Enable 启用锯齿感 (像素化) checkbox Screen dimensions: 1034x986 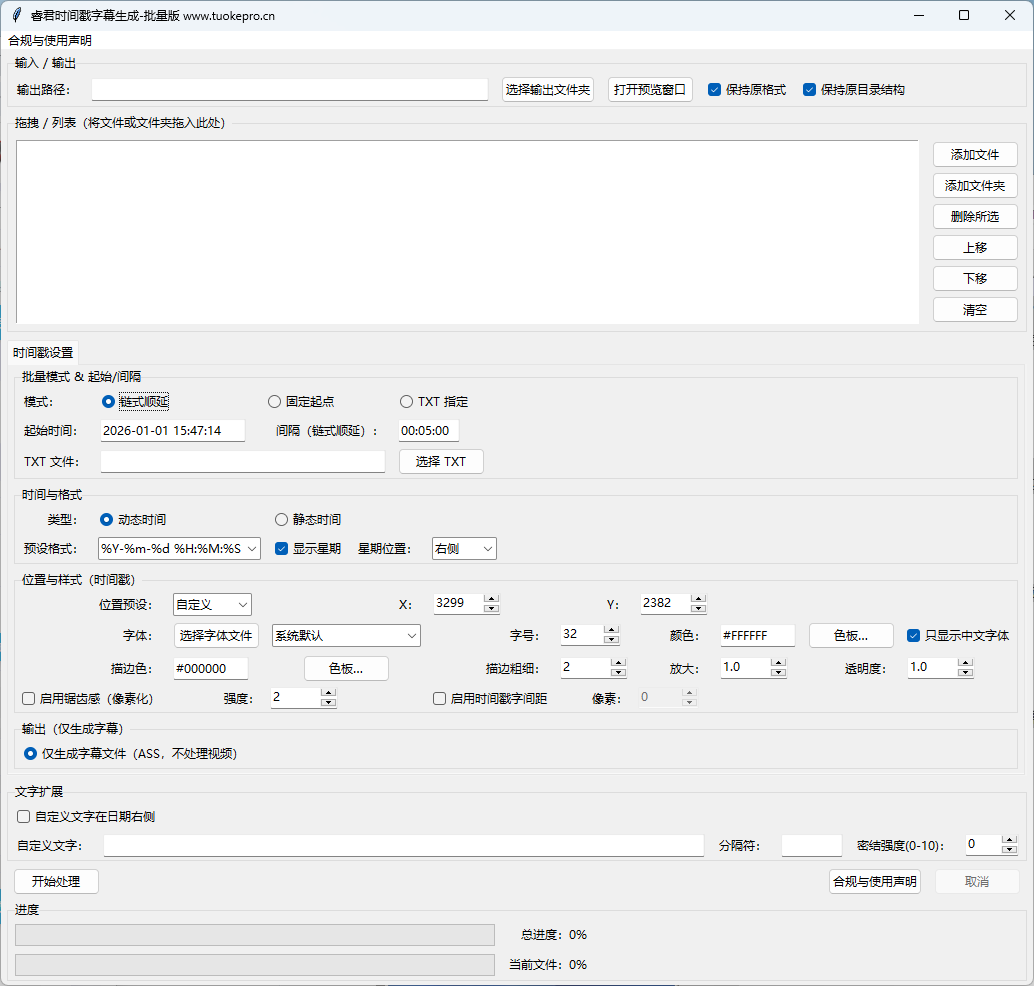click(x=29, y=699)
